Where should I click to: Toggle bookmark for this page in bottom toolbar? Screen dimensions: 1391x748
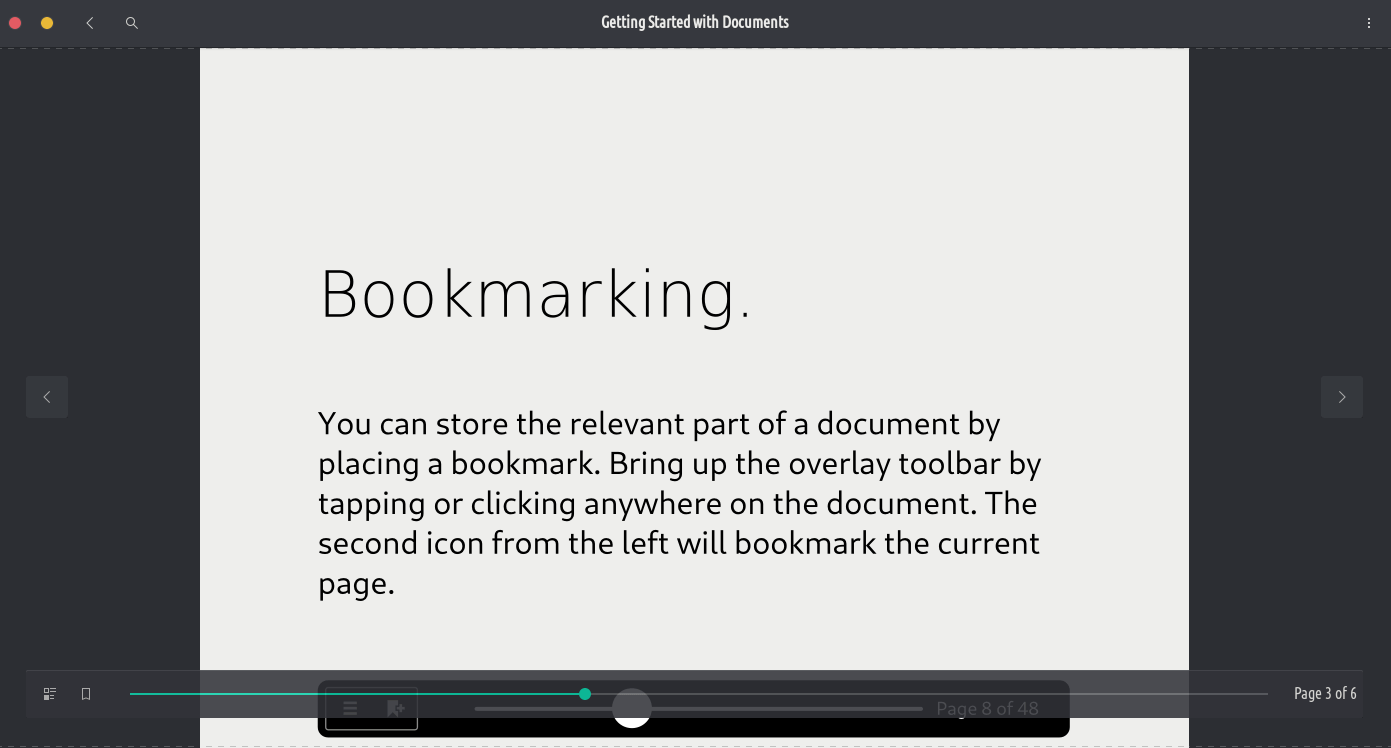[x=86, y=694]
